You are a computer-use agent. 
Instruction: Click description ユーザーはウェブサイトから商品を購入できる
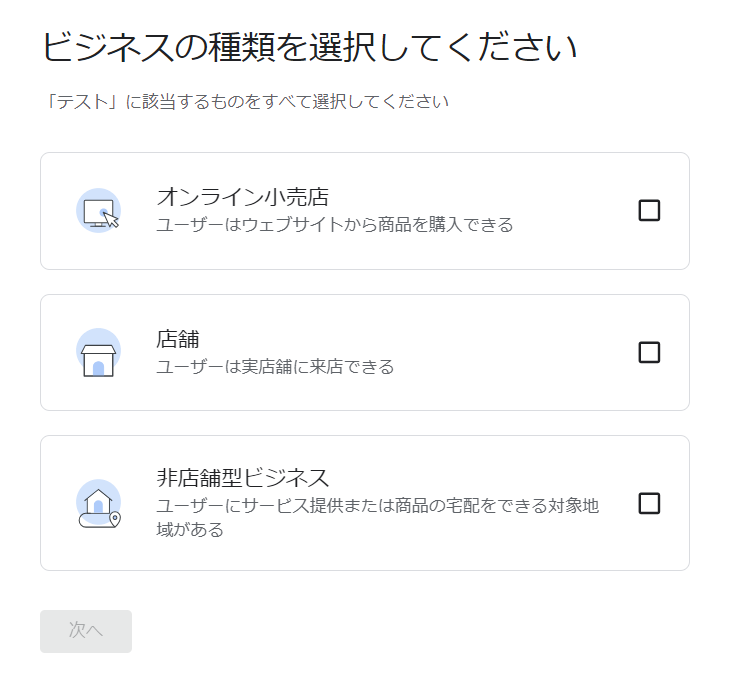coord(335,225)
